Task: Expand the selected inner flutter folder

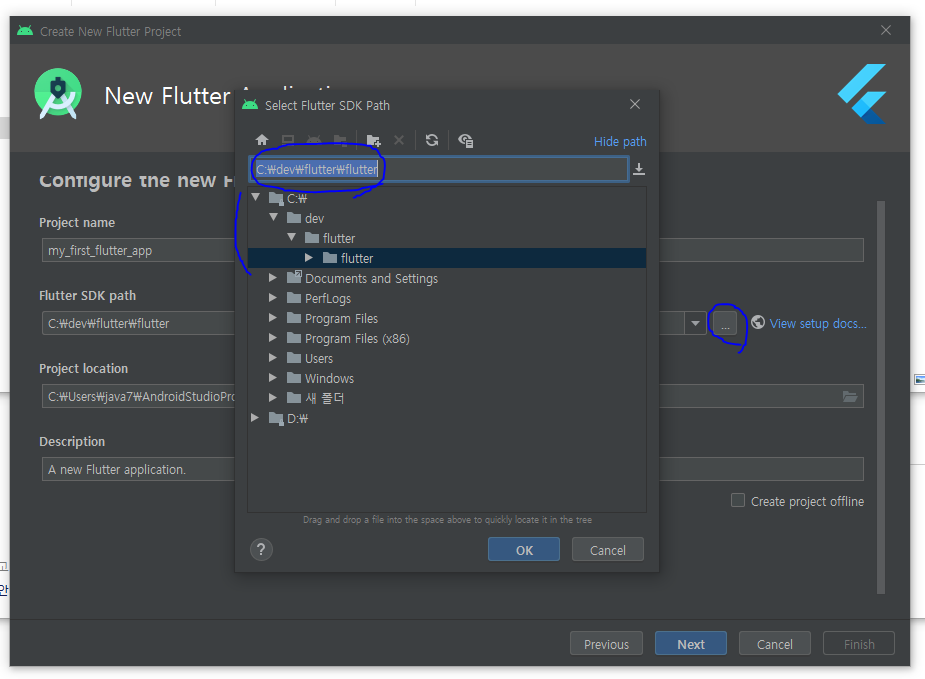Action: click(x=309, y=258)
